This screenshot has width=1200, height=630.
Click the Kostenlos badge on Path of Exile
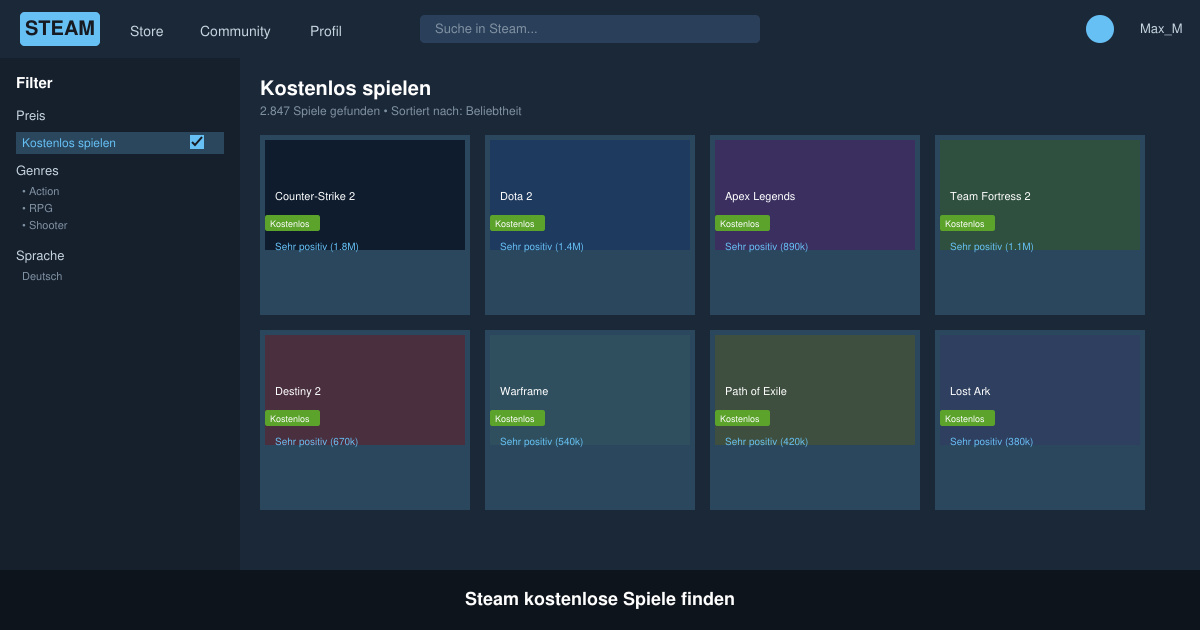(742, 418)
